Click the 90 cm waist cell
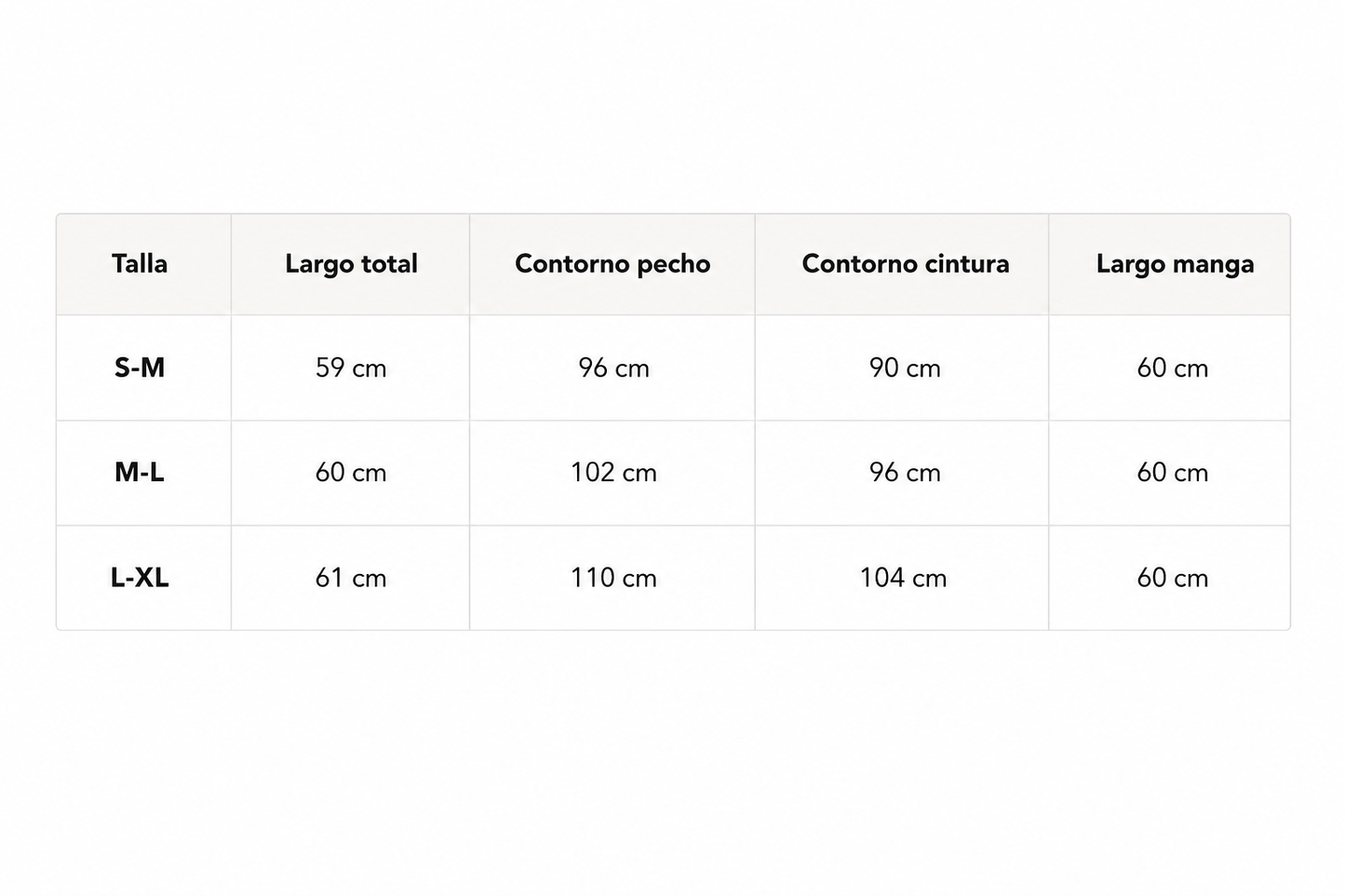This screenshot has width=1345, height=896. [902, 368]
